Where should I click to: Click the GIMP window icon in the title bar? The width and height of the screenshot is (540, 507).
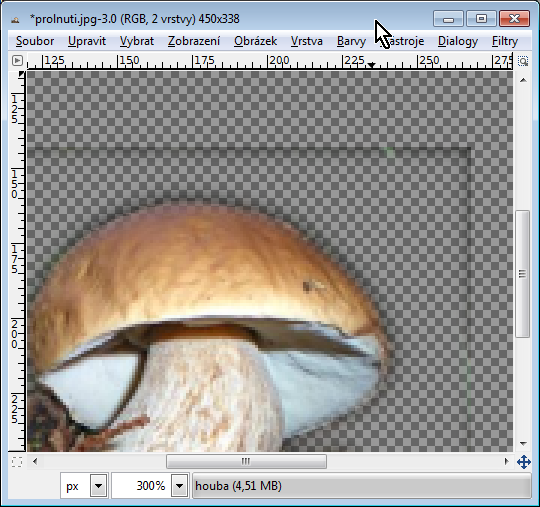point(15,20)
